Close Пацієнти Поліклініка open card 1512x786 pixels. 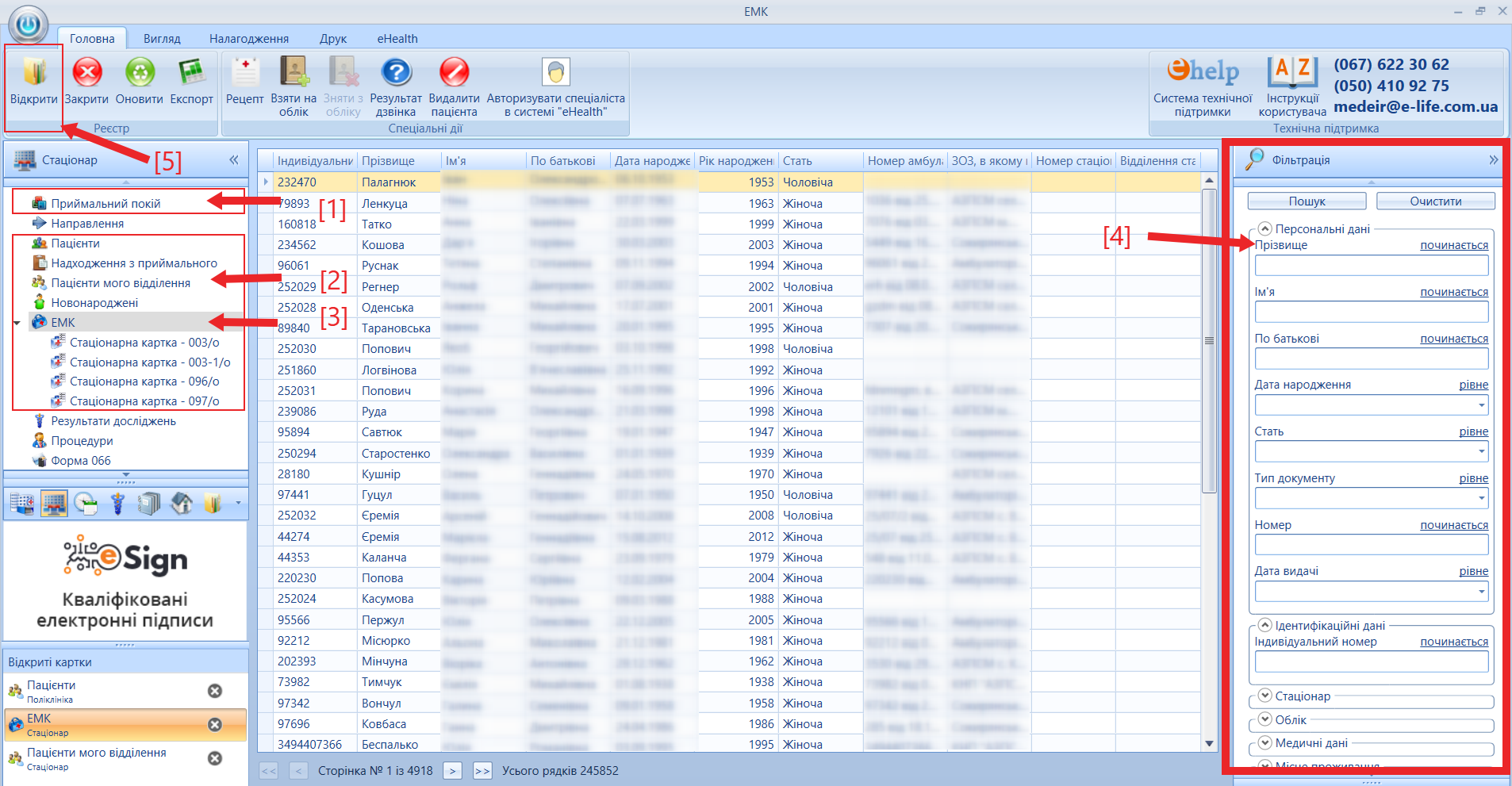pyautogui.click(x=214, y=691)
